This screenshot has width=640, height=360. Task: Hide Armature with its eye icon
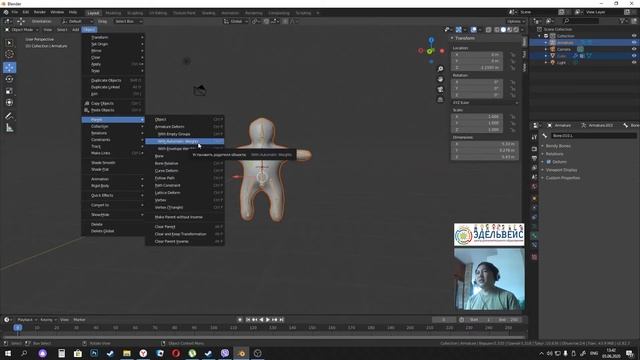coord(634,42)
